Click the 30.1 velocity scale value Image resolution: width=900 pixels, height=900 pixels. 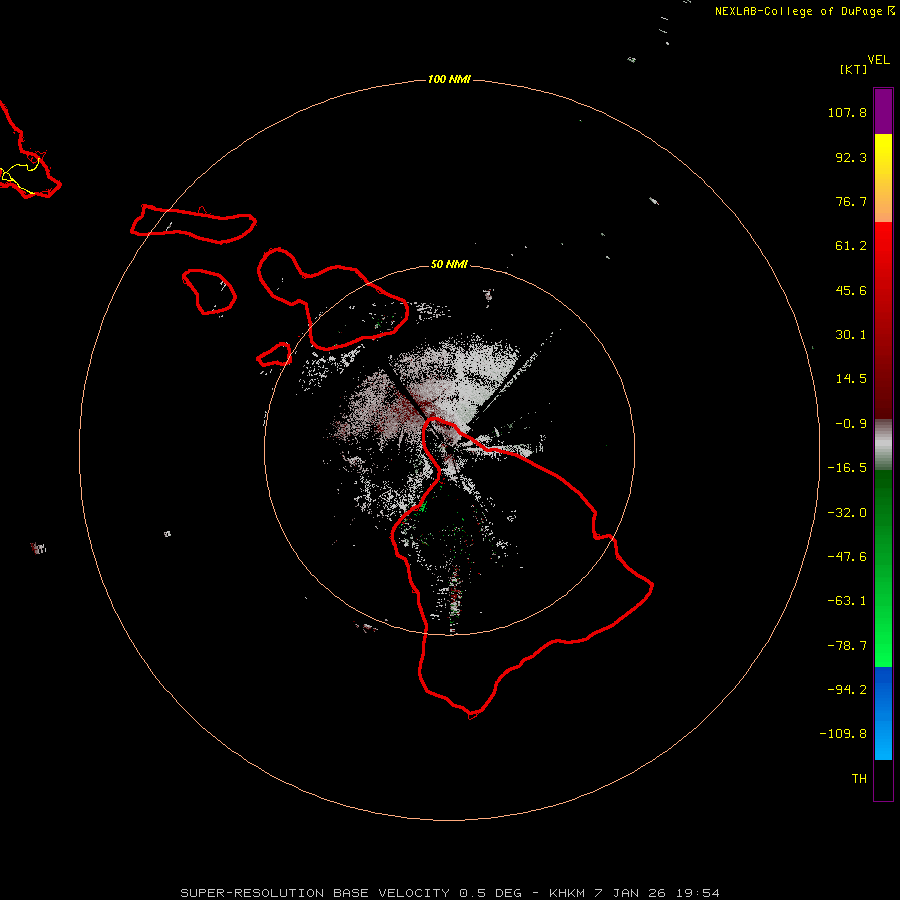click(x=851, y=335)
